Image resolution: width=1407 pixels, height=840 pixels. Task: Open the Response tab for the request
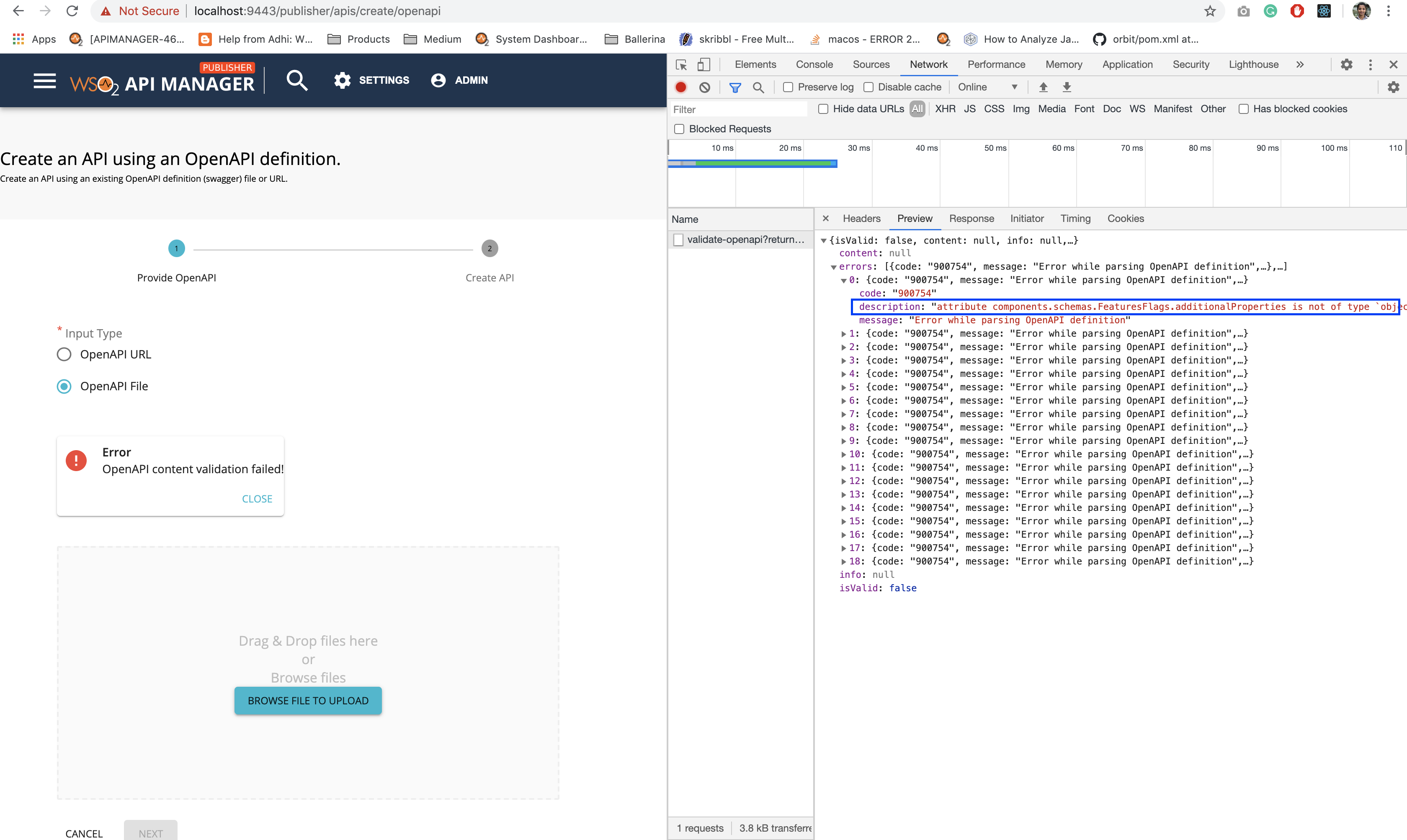point(971,219)
